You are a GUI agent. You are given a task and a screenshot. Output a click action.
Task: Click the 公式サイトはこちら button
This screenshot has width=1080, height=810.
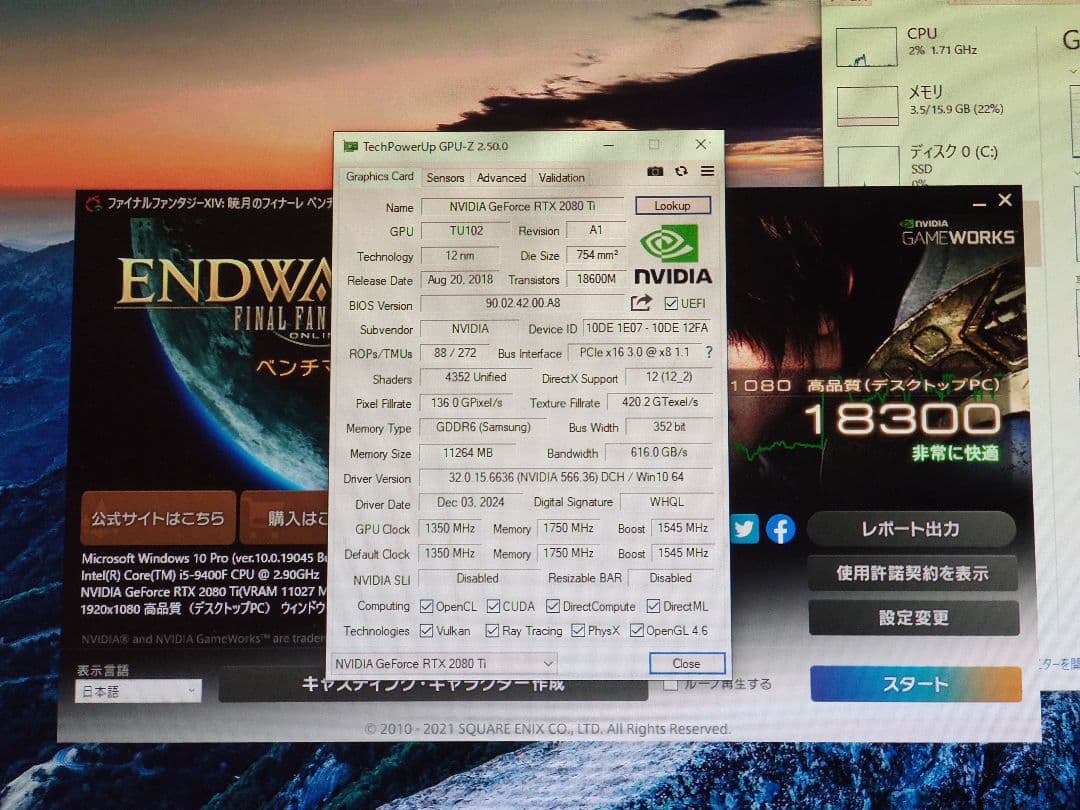point(158,518)
